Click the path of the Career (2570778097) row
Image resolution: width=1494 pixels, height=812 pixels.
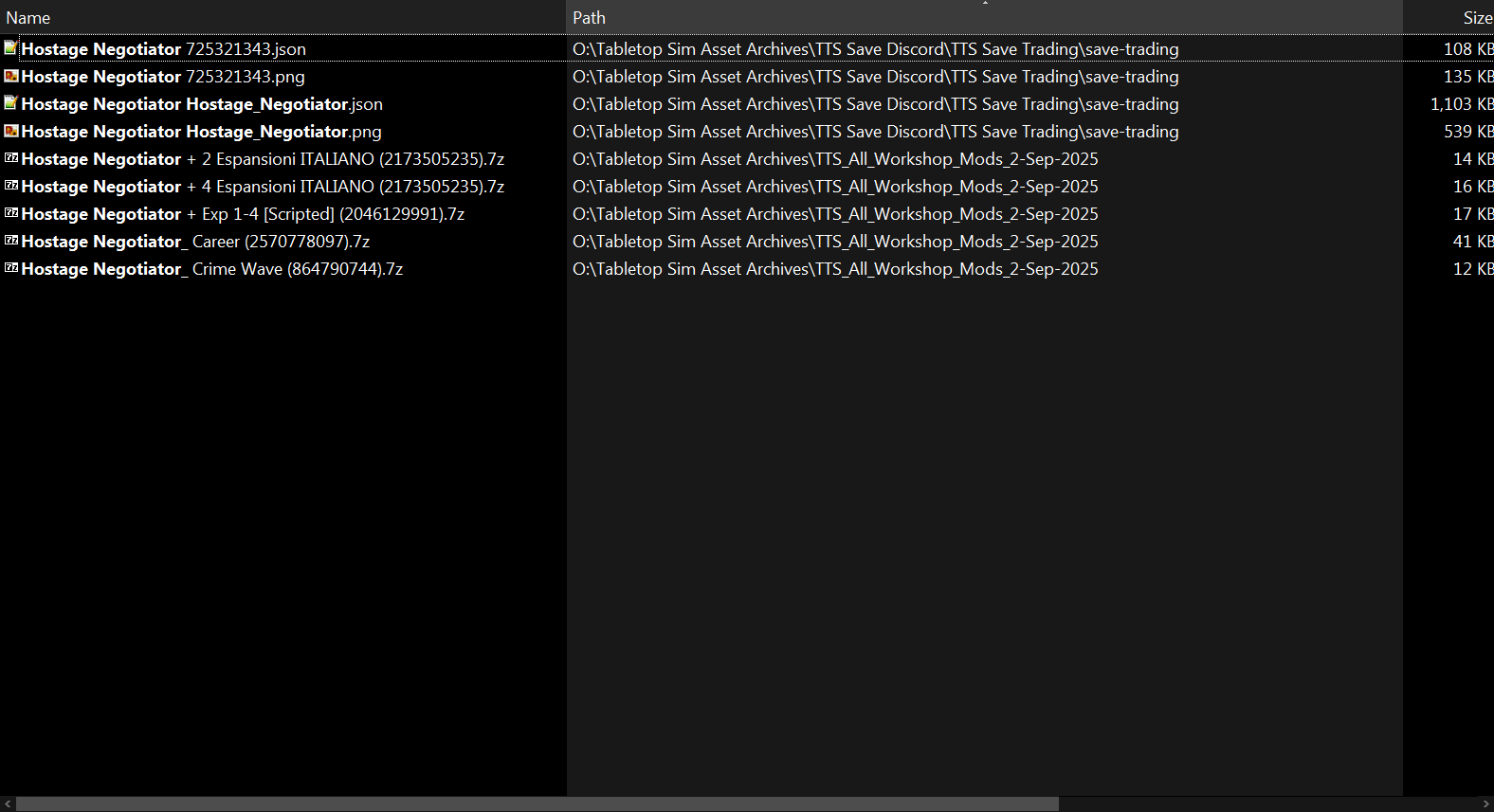(835, 242)
